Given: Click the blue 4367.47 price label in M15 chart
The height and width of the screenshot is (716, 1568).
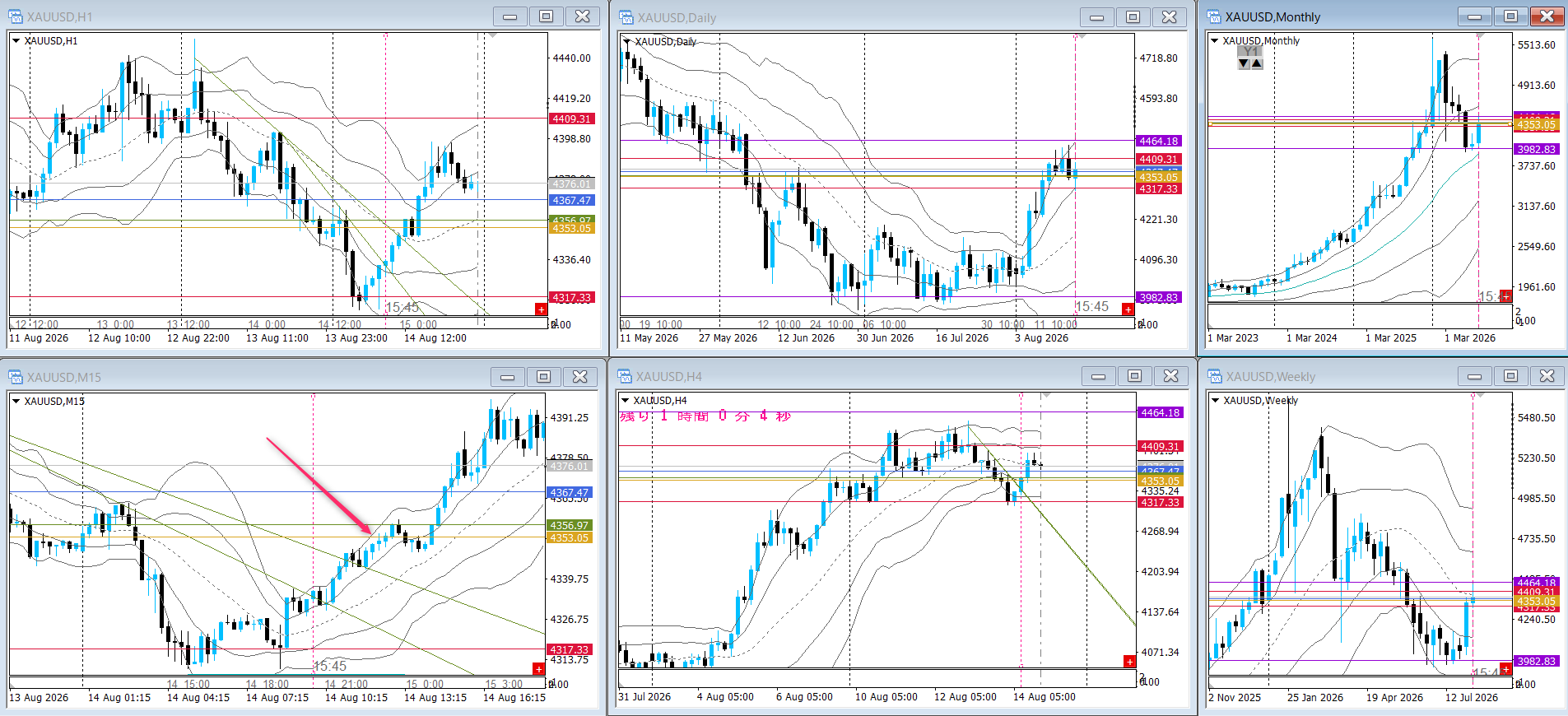Looking at the screenshot, I should click(x=570, y=492).
